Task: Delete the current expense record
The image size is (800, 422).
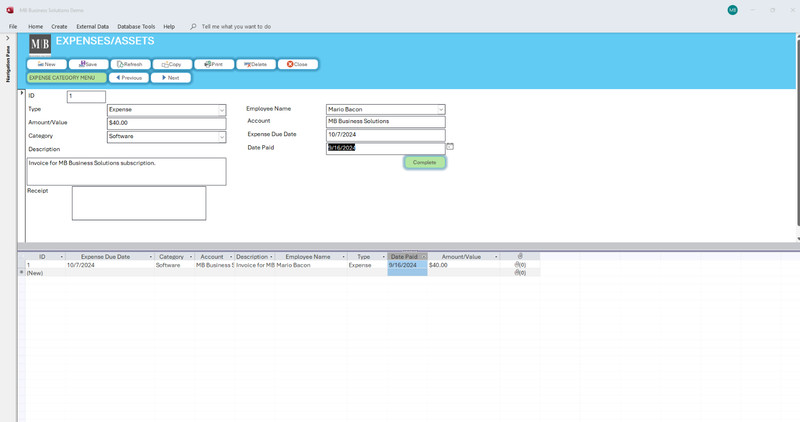Action: 256,64
